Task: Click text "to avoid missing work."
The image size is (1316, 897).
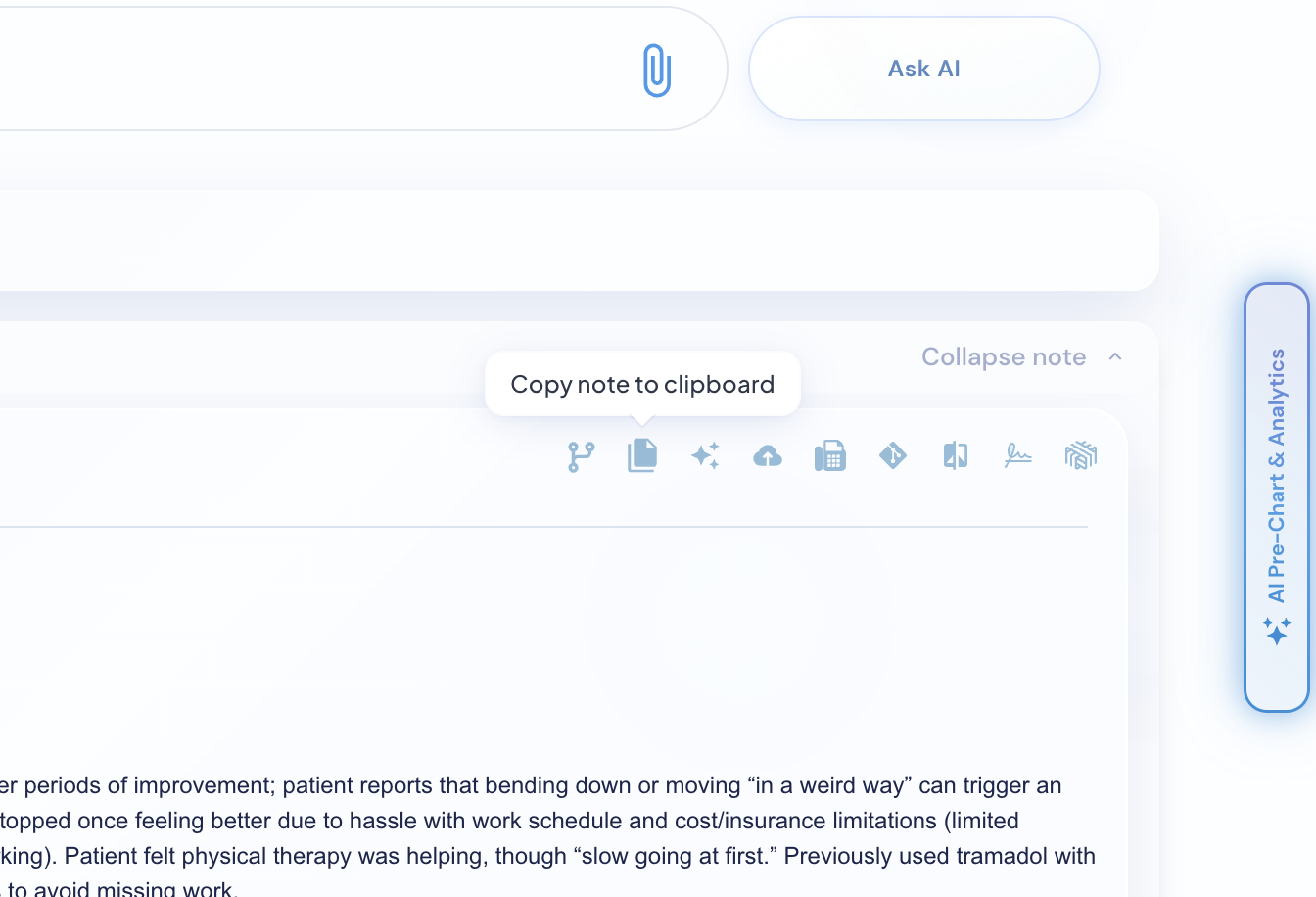Action: [x=123, y=889]
